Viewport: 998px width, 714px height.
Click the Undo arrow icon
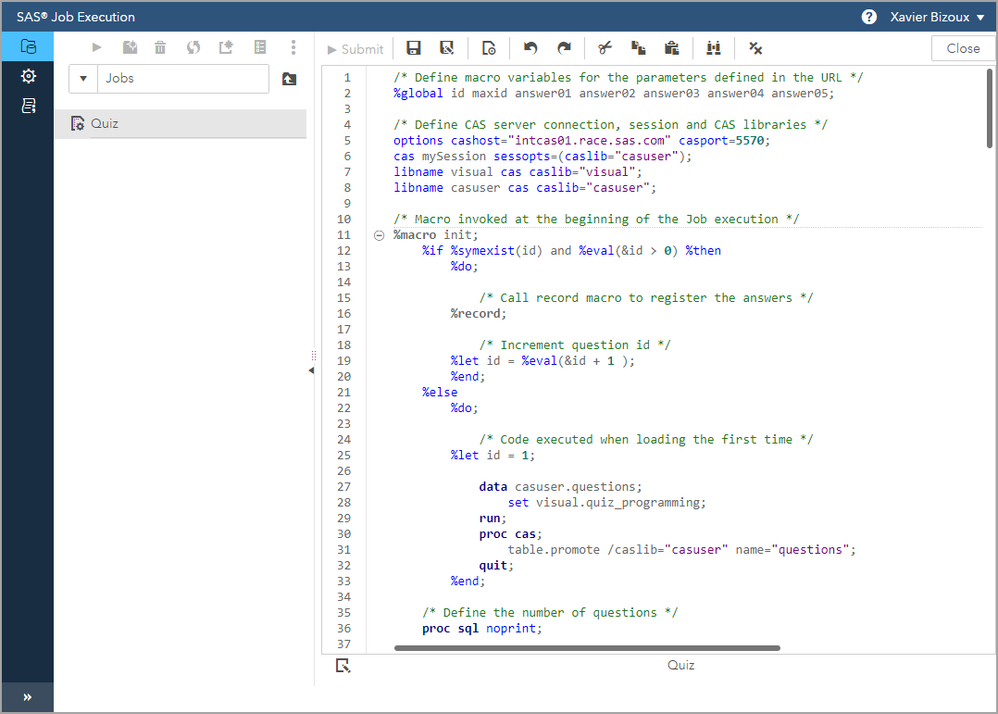(531, 48)
